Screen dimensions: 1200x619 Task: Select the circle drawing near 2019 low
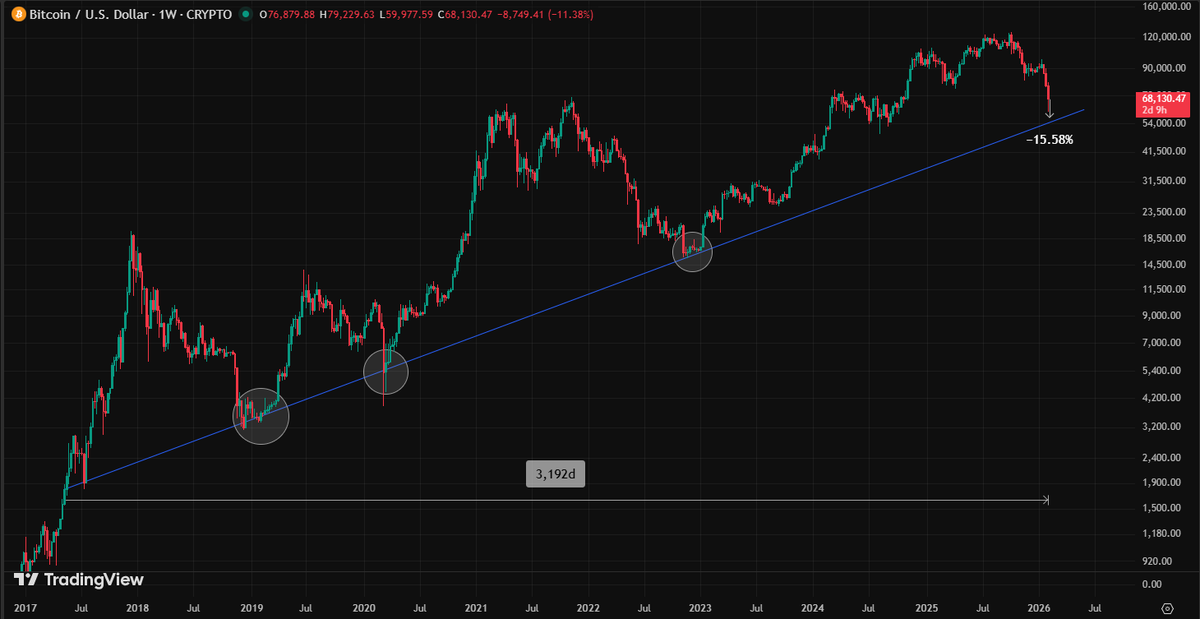pos(261,416)
